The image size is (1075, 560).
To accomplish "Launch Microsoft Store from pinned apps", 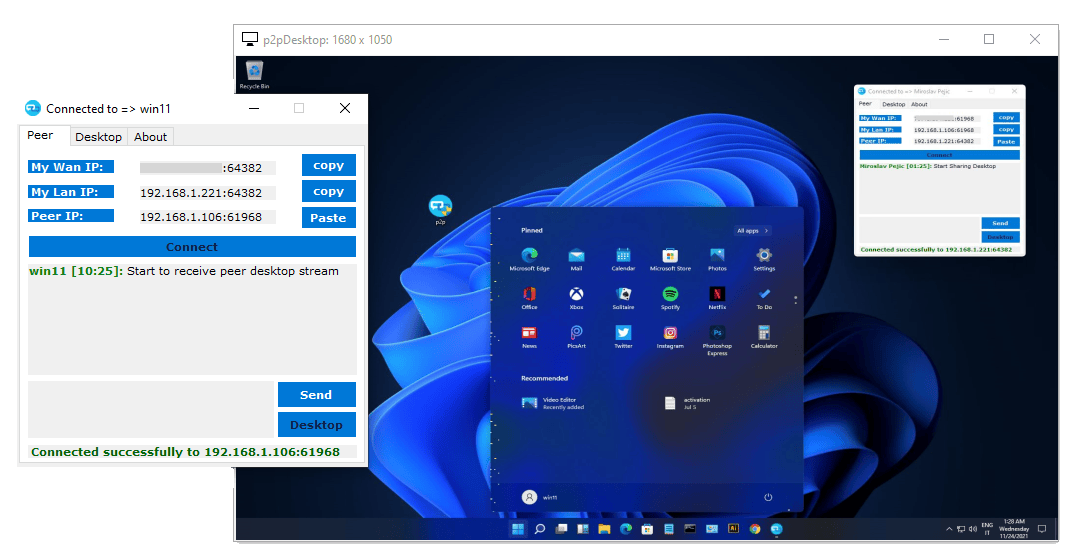I will click(x=671, y=260).
